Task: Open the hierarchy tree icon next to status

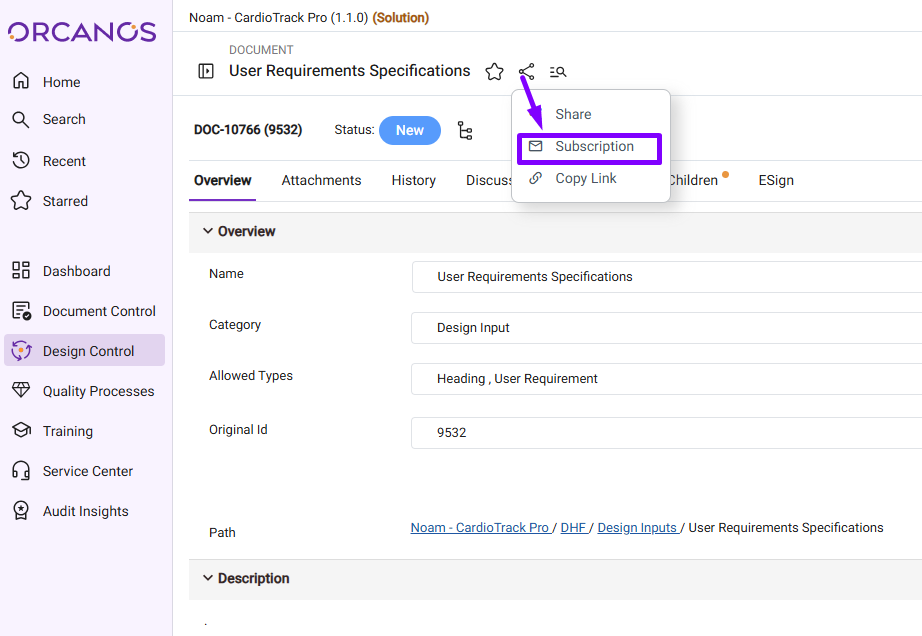Action: click(465, 131)
